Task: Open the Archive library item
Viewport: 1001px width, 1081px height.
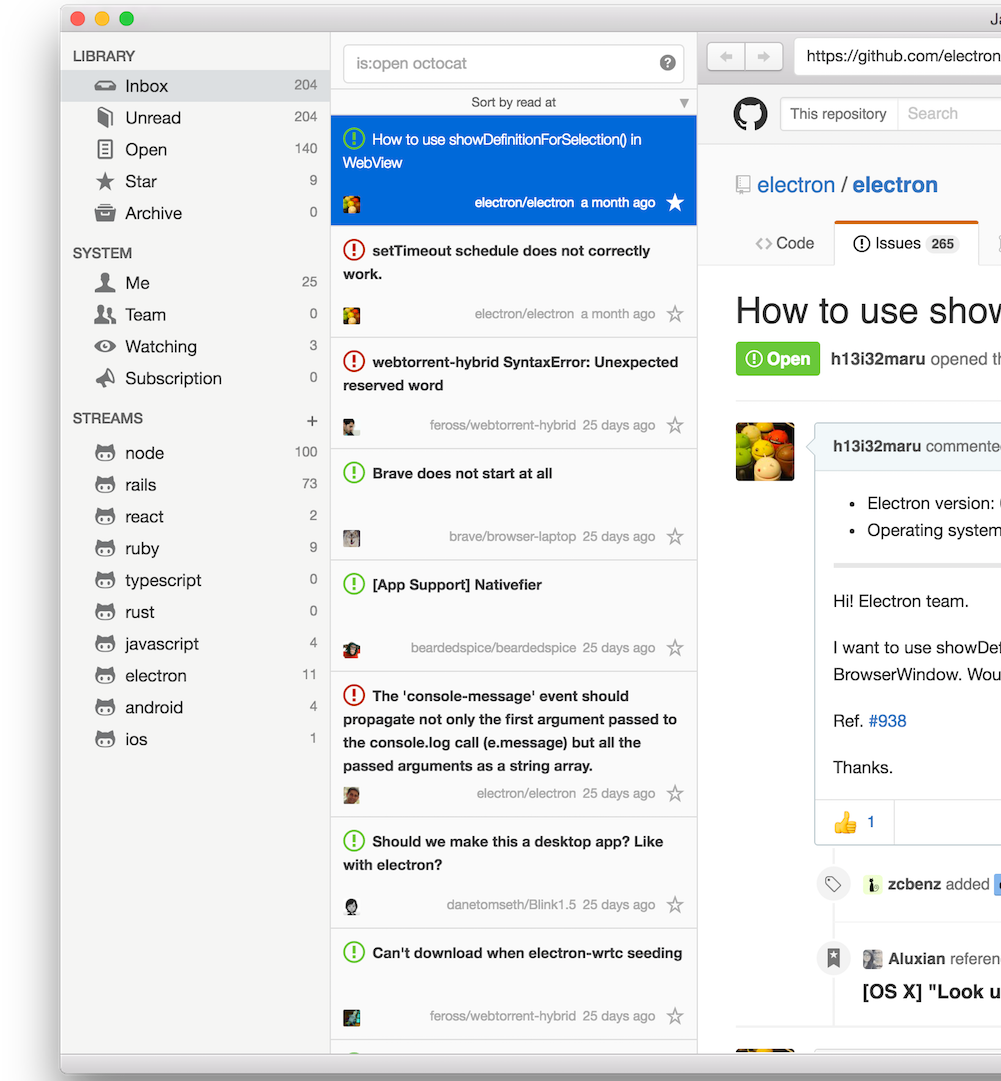Action: pos(195,213)
